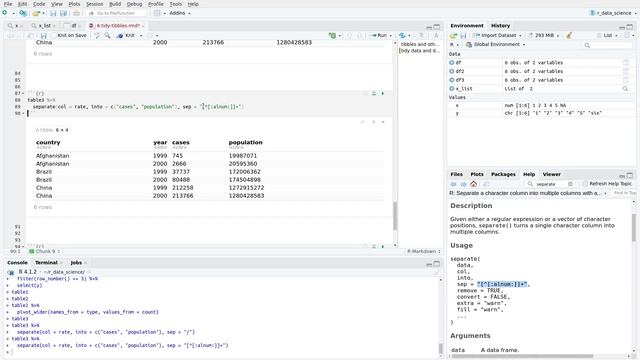Viewport: 640px width, 360px height.
Task: Open 293 MiB memory usage dropdown
Action: pyautogui.click(x=544, y=36)
